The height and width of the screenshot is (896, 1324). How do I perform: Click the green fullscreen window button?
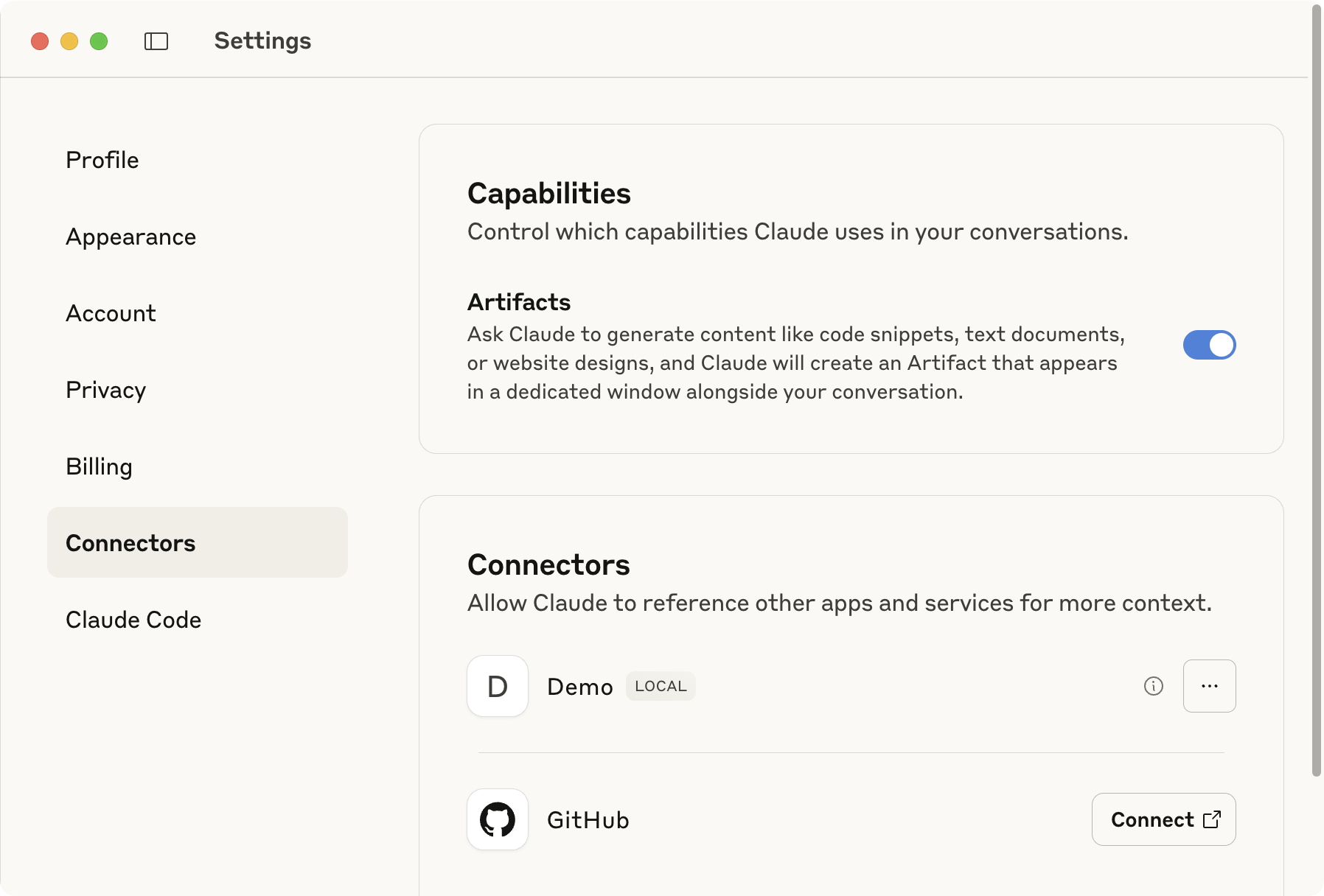tap(99, 41)
